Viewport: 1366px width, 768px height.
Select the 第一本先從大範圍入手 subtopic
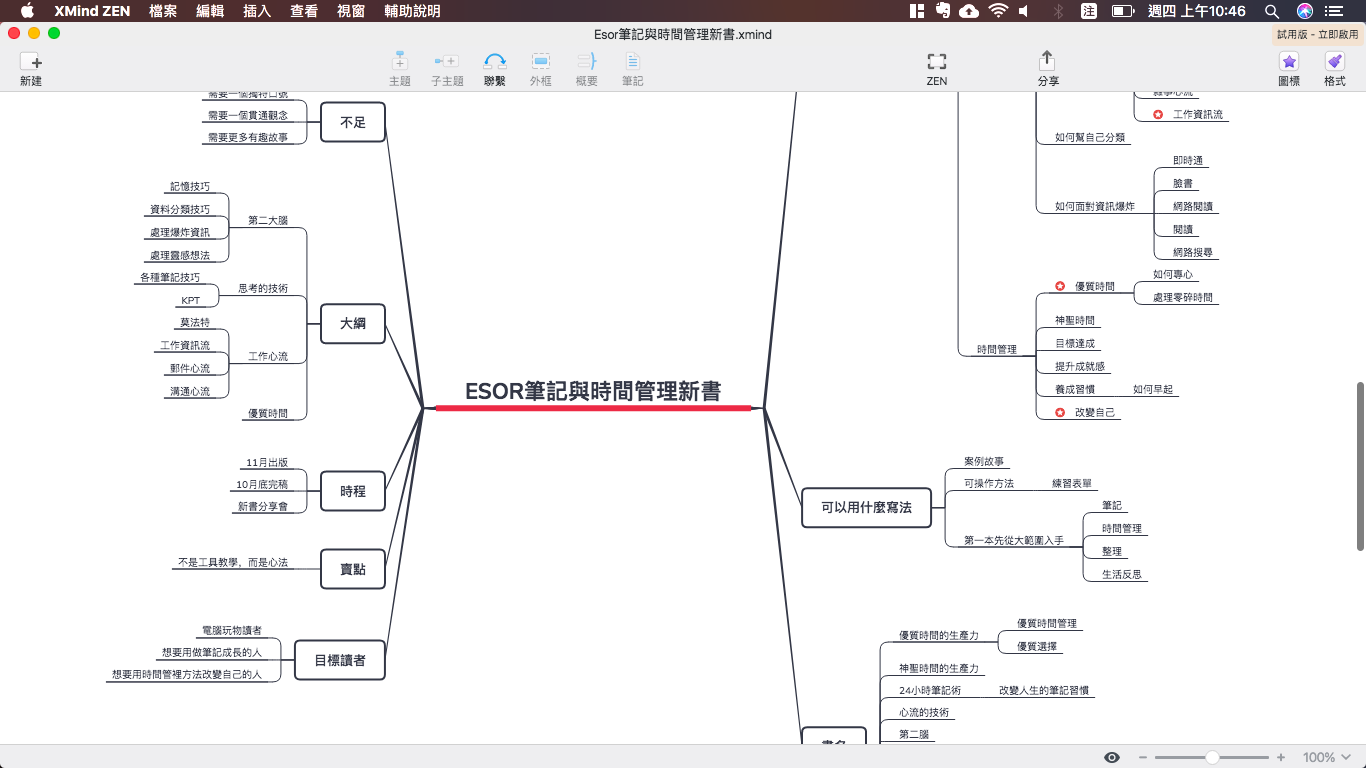coord(1014,540)
